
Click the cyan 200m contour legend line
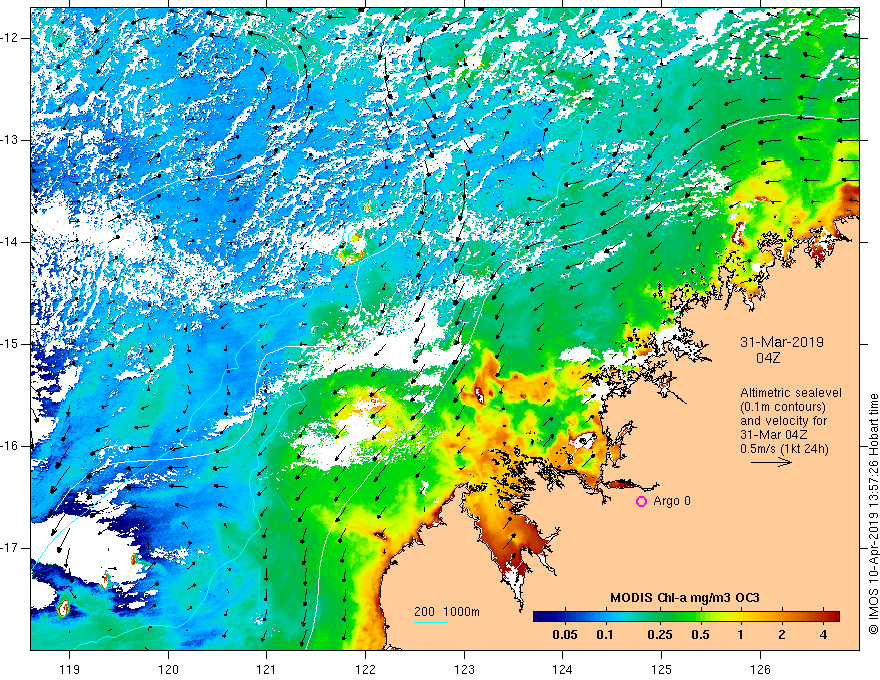(x=430, y=622)
